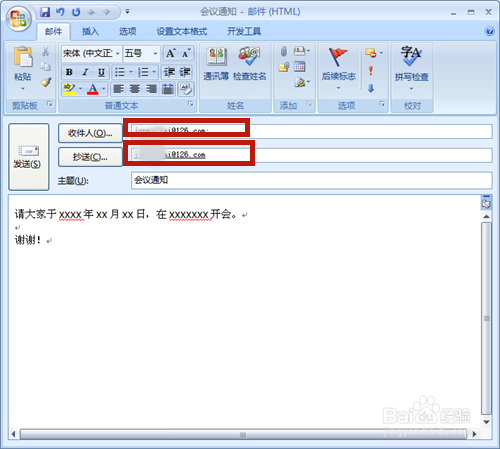Open the 选项 ribbon tab
This screenshot has height=449, width=500.
pos(128,31)
